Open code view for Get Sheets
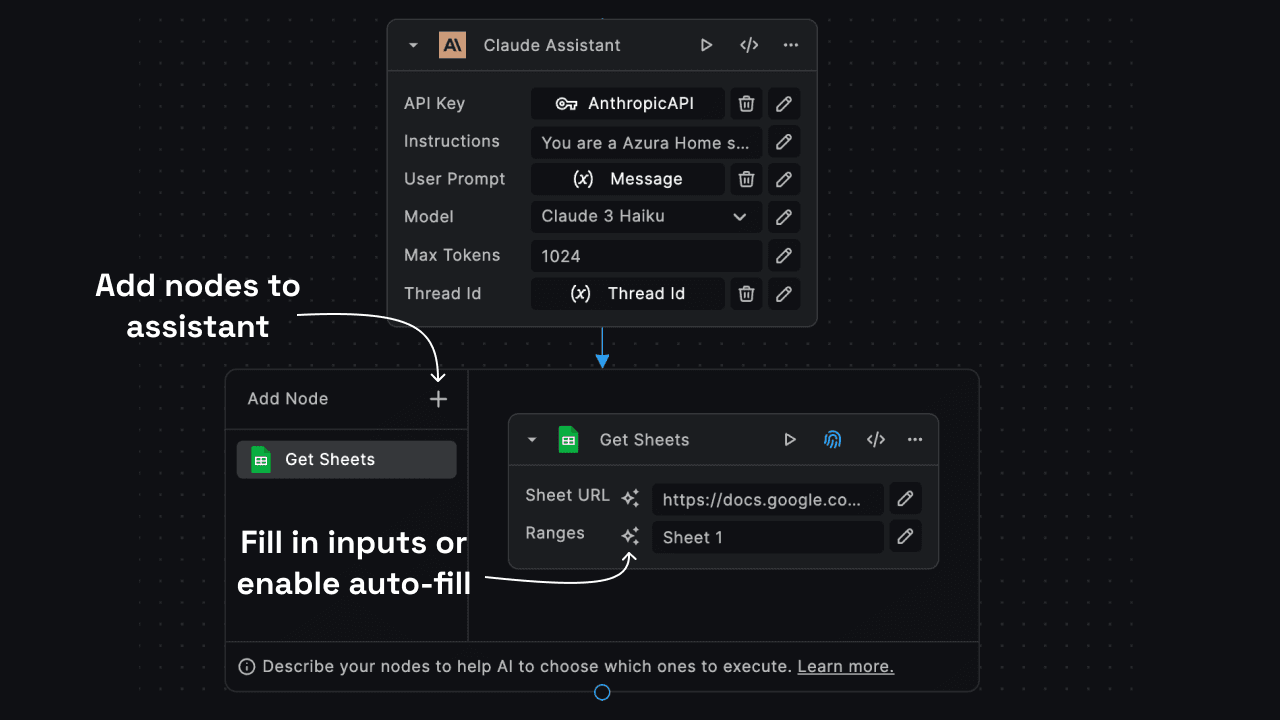Viewport: 1280px width, 720px height. coord(875,439)
